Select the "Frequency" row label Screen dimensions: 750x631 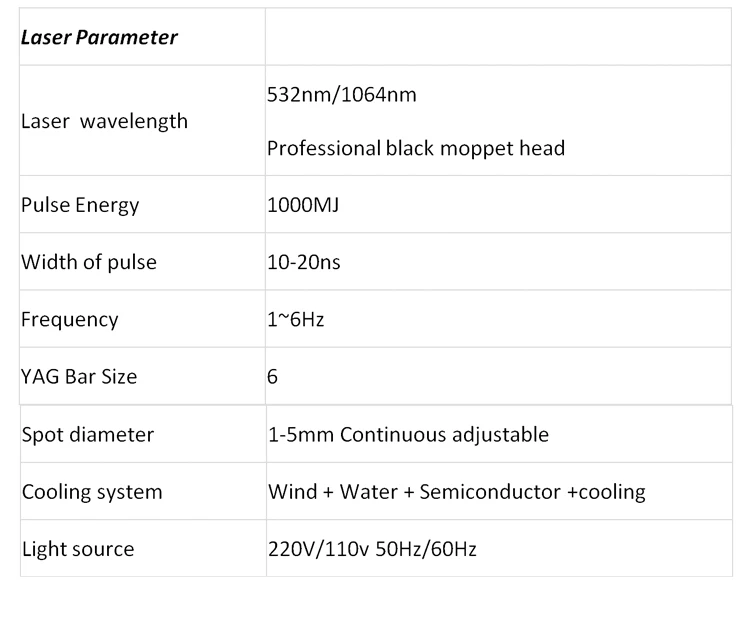(x=70, y=320)
